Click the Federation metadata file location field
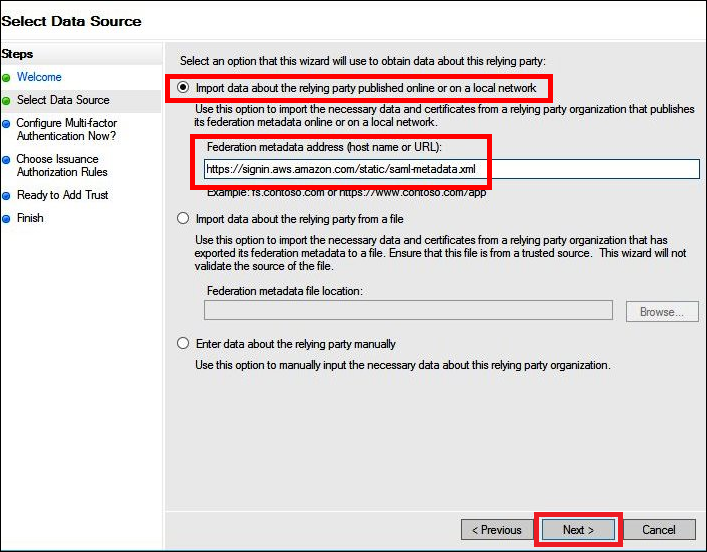 (x=409, y=310)
